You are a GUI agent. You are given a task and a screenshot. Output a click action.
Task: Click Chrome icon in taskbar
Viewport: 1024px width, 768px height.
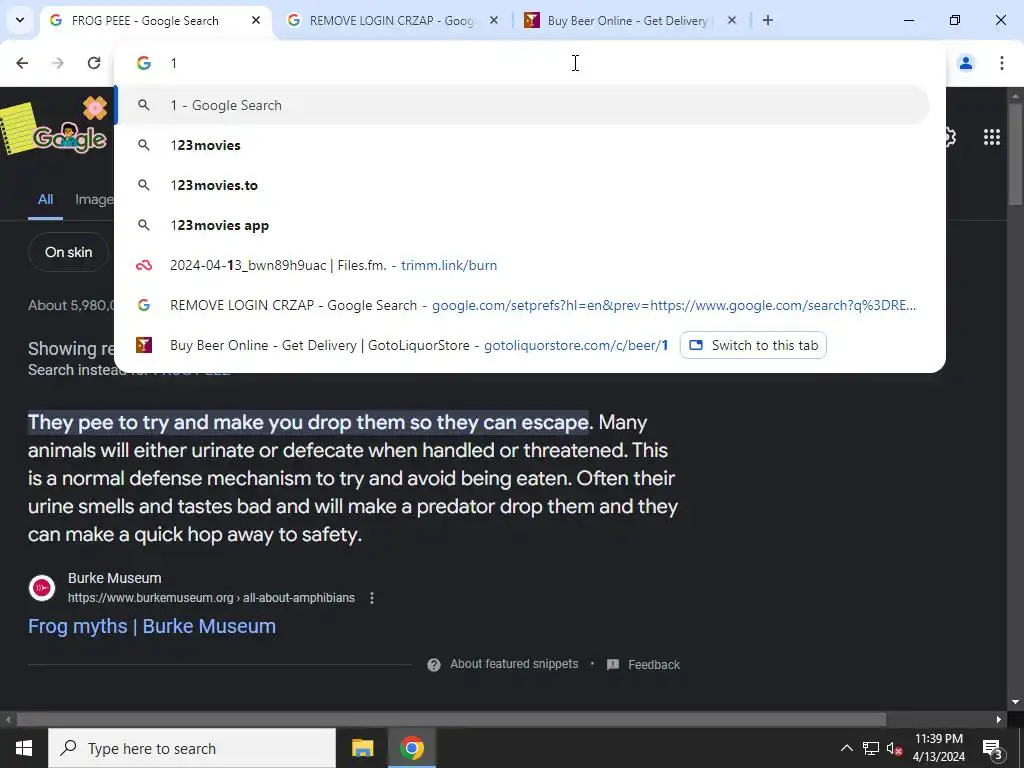412,748
